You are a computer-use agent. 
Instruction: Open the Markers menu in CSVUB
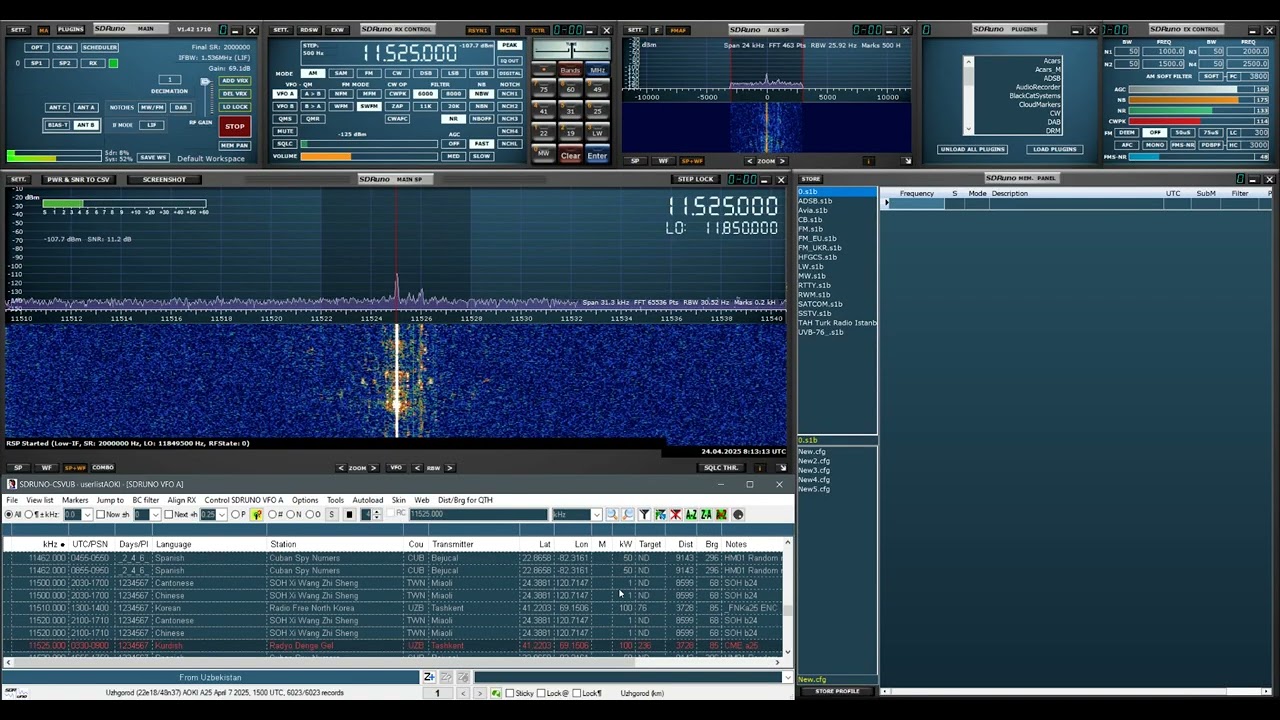point(75,500)
